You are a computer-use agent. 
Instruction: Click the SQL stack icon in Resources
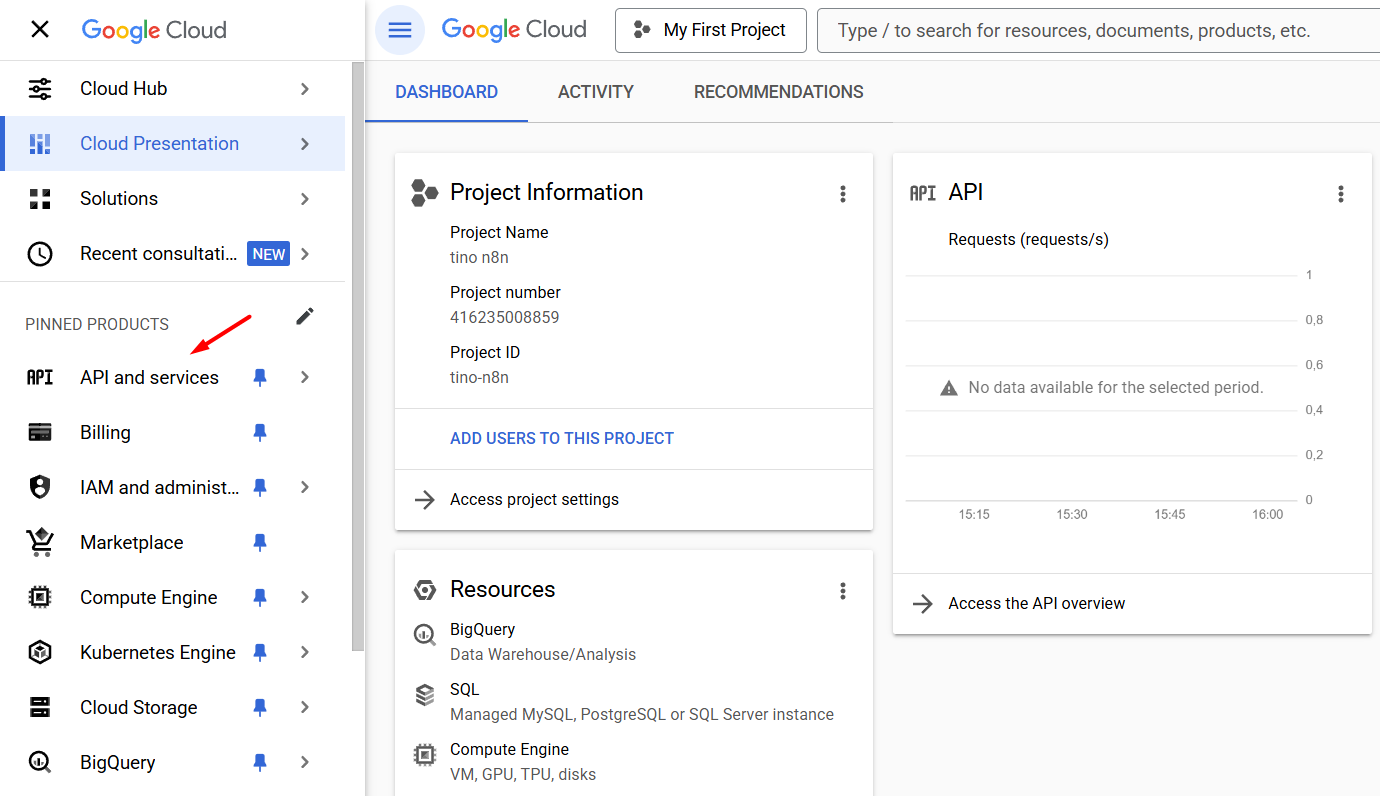pos(425,694)
